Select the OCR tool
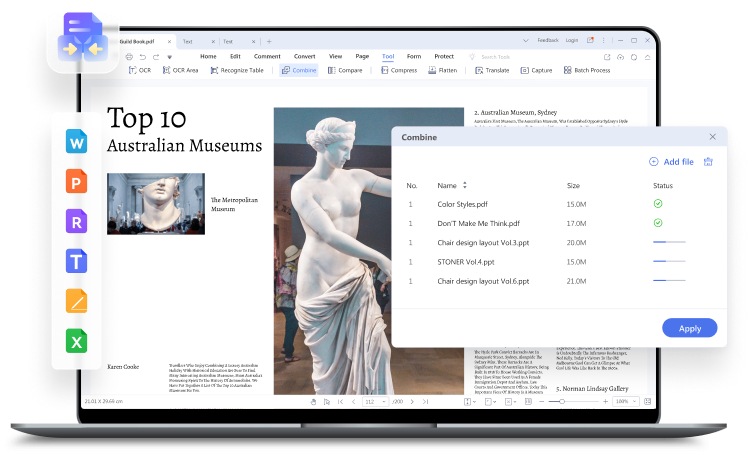The width and height of the screenshot is (752, 456). point(140,70)
